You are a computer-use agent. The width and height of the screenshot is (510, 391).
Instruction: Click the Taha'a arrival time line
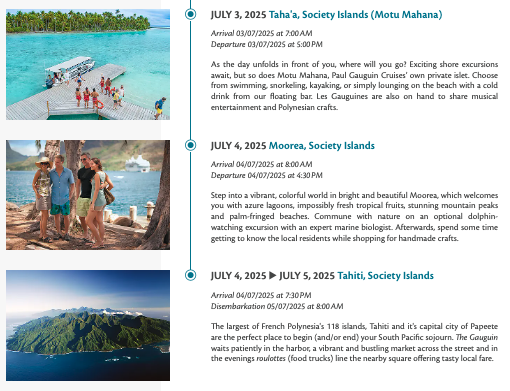tap(261, 33)
